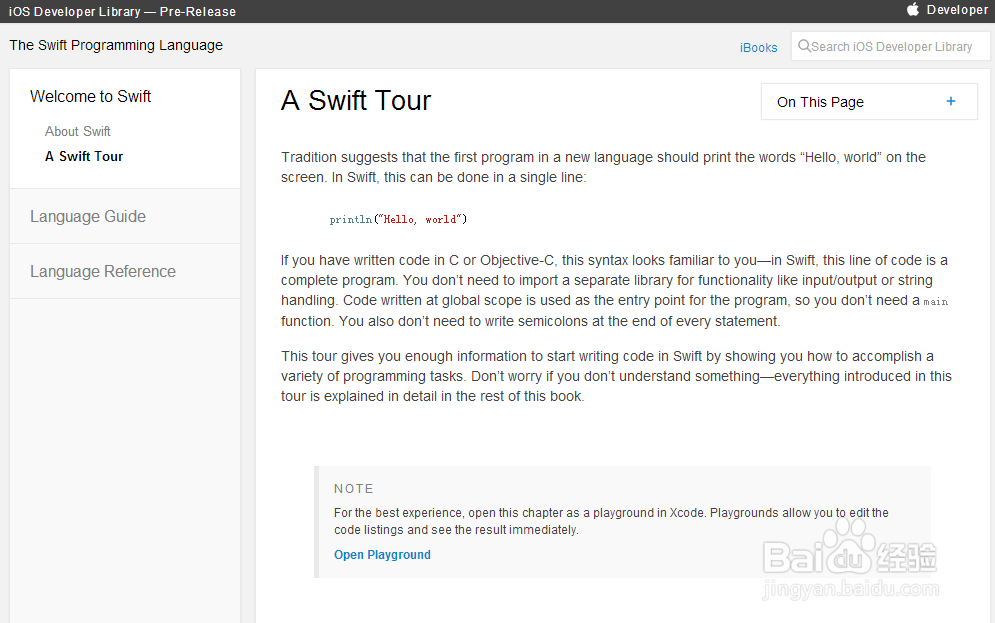Click the println("Hello, world") code line
The image size is (995, 623).
click(398, 220)
